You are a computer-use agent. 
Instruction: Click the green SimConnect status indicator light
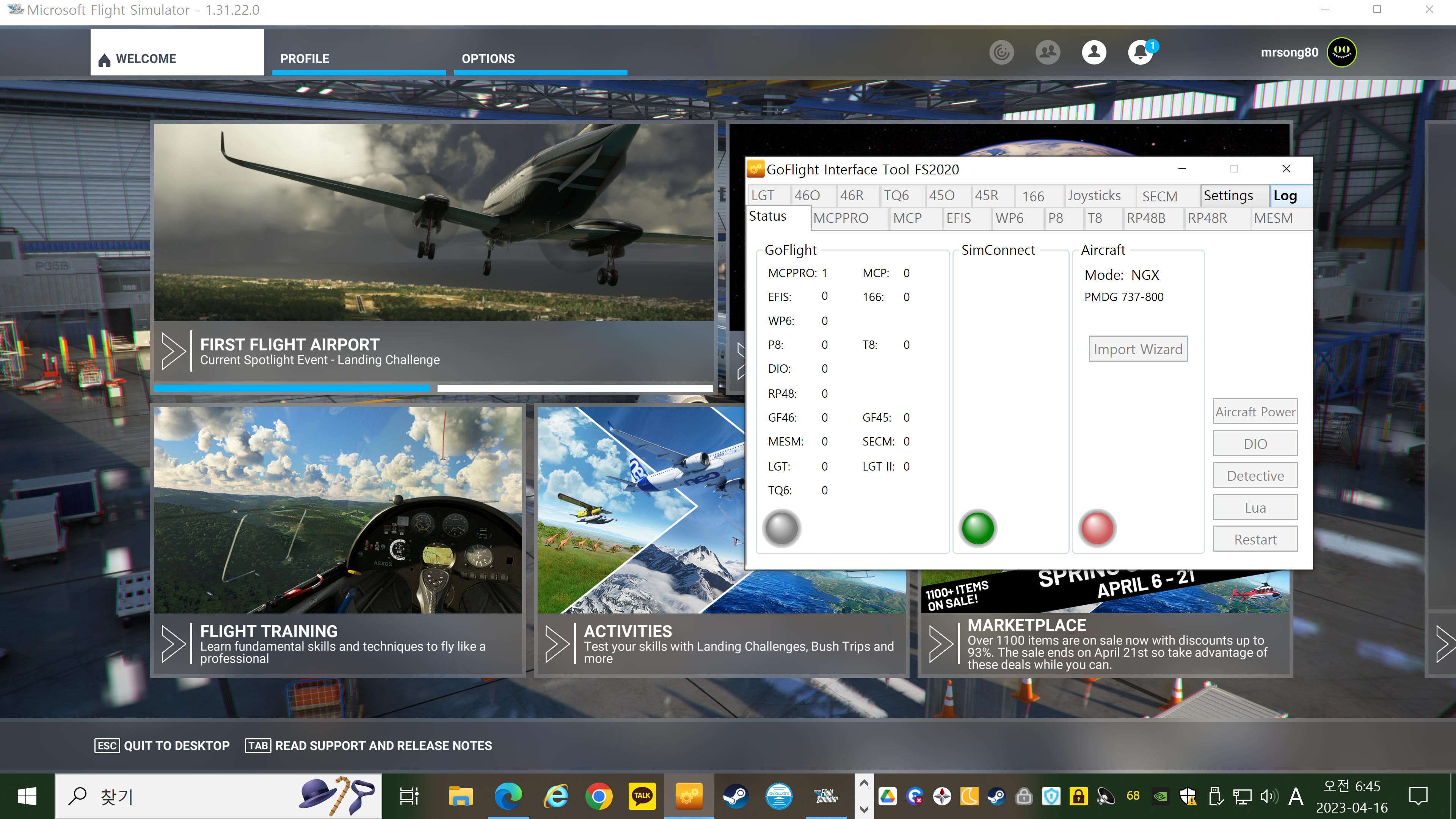pos(978,528)
